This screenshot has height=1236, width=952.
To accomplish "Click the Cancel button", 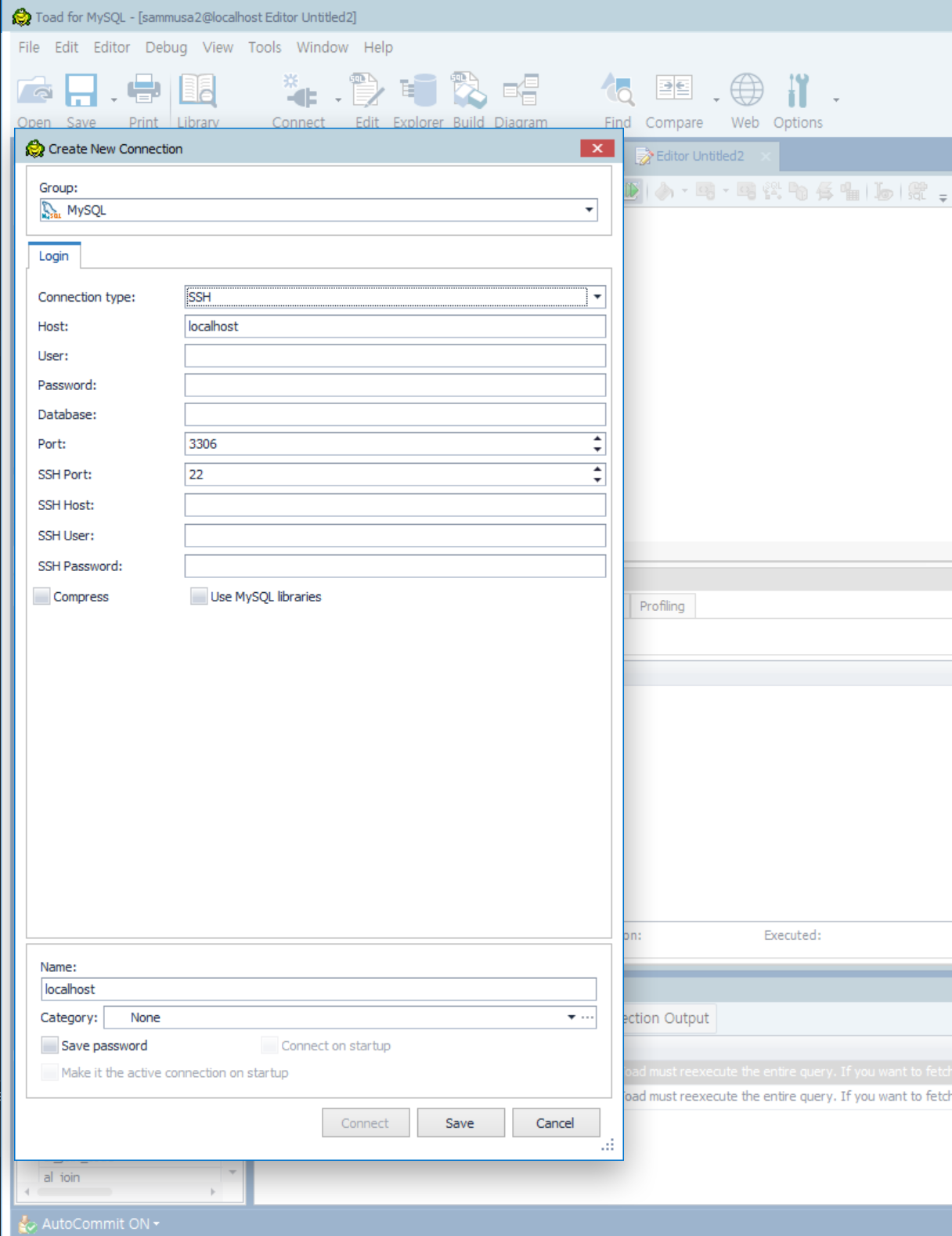I will tap(555, 1123).
